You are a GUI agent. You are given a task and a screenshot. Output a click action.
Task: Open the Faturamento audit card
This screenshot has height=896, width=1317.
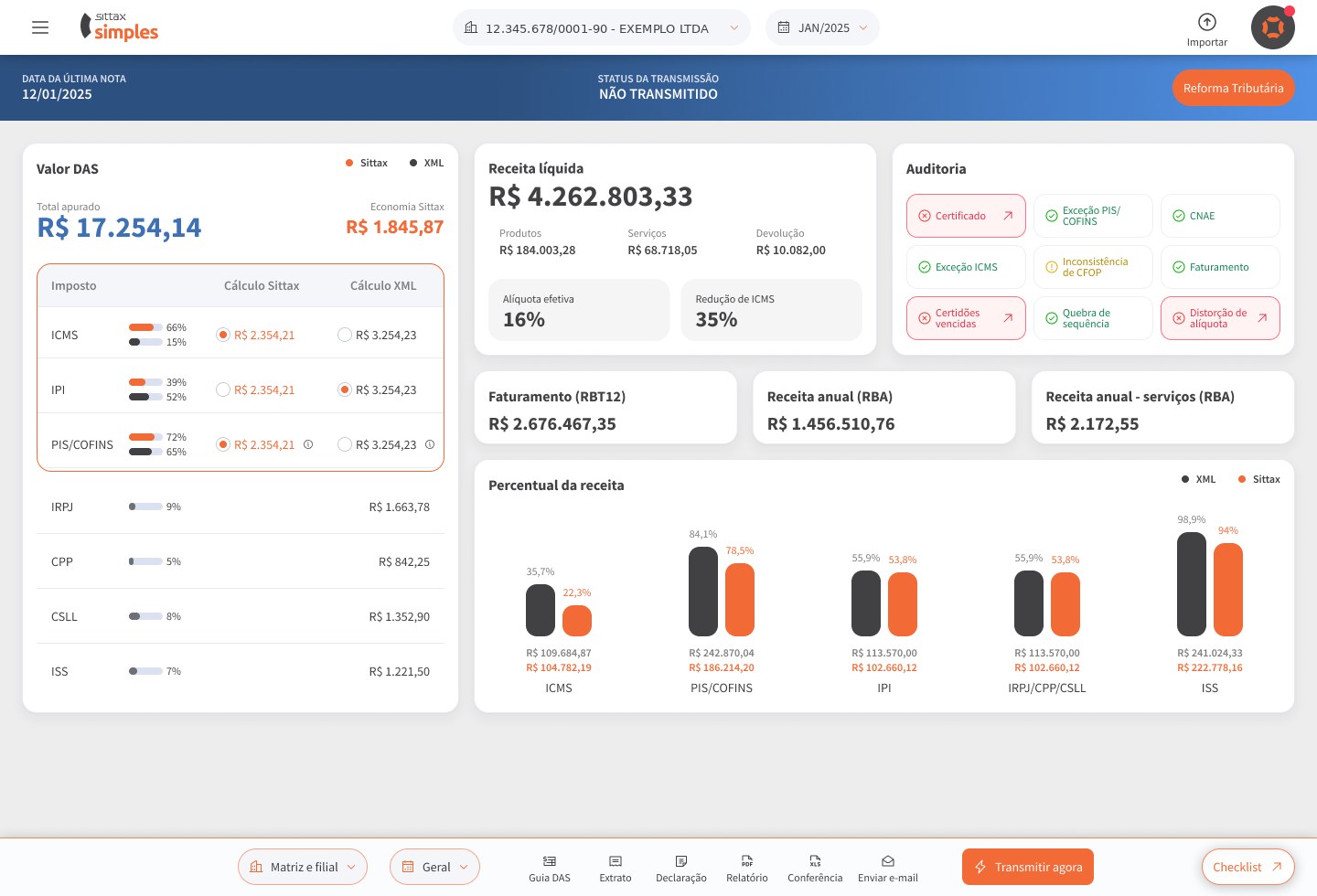pyautogui.click(x=1220, y=267)
